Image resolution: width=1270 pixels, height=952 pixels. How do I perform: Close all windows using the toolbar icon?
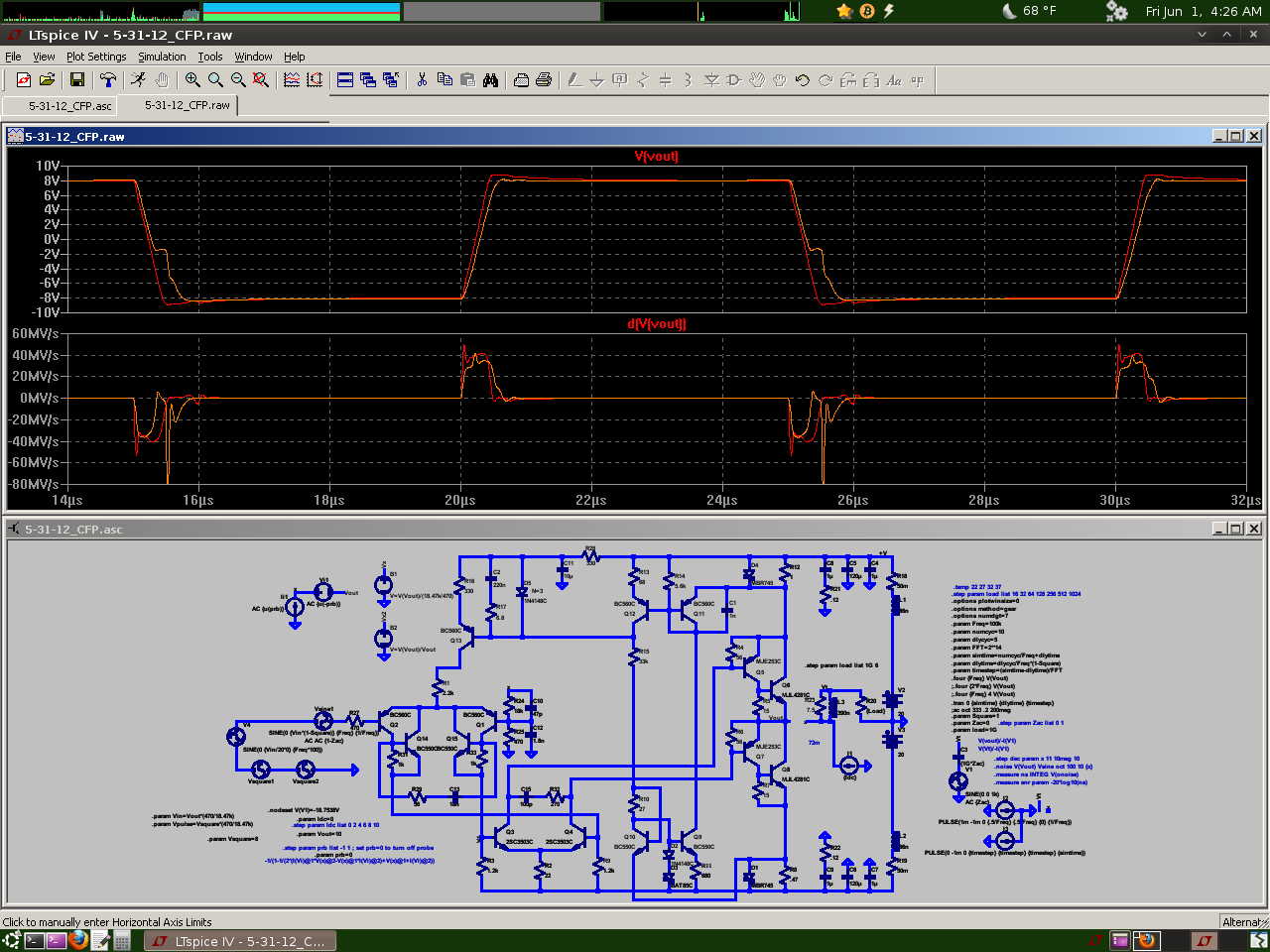click(x=391, y=80)
